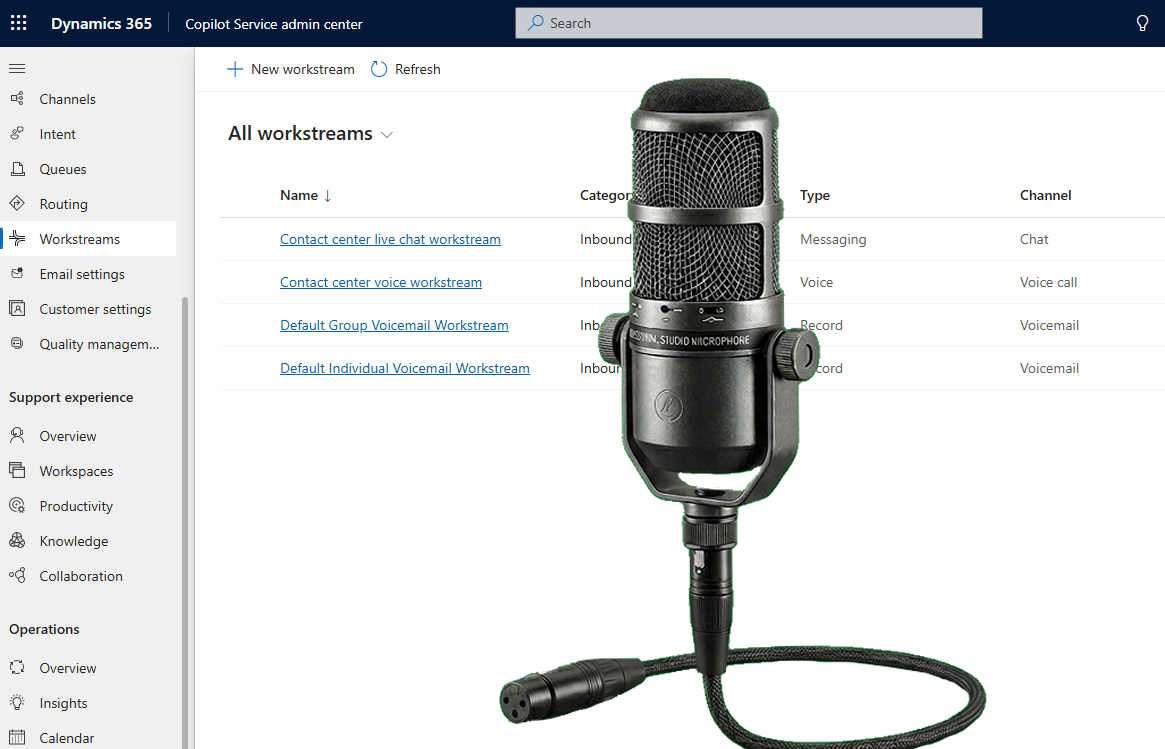Click the Channels icon in the sidebar

coord(17,99)
